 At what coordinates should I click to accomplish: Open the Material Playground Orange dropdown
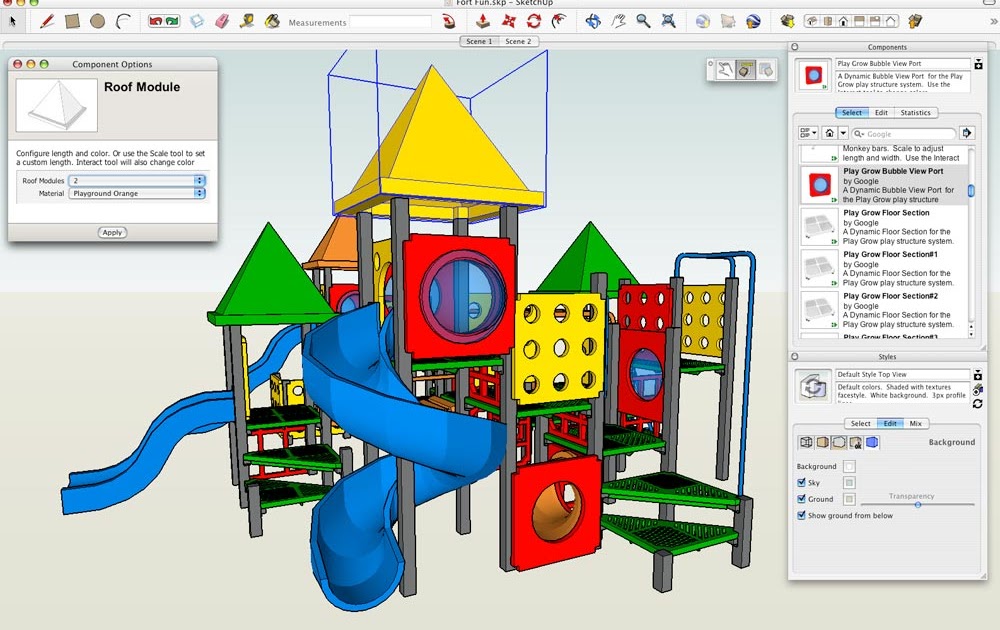pyautogui.click(x=136, y=193)
